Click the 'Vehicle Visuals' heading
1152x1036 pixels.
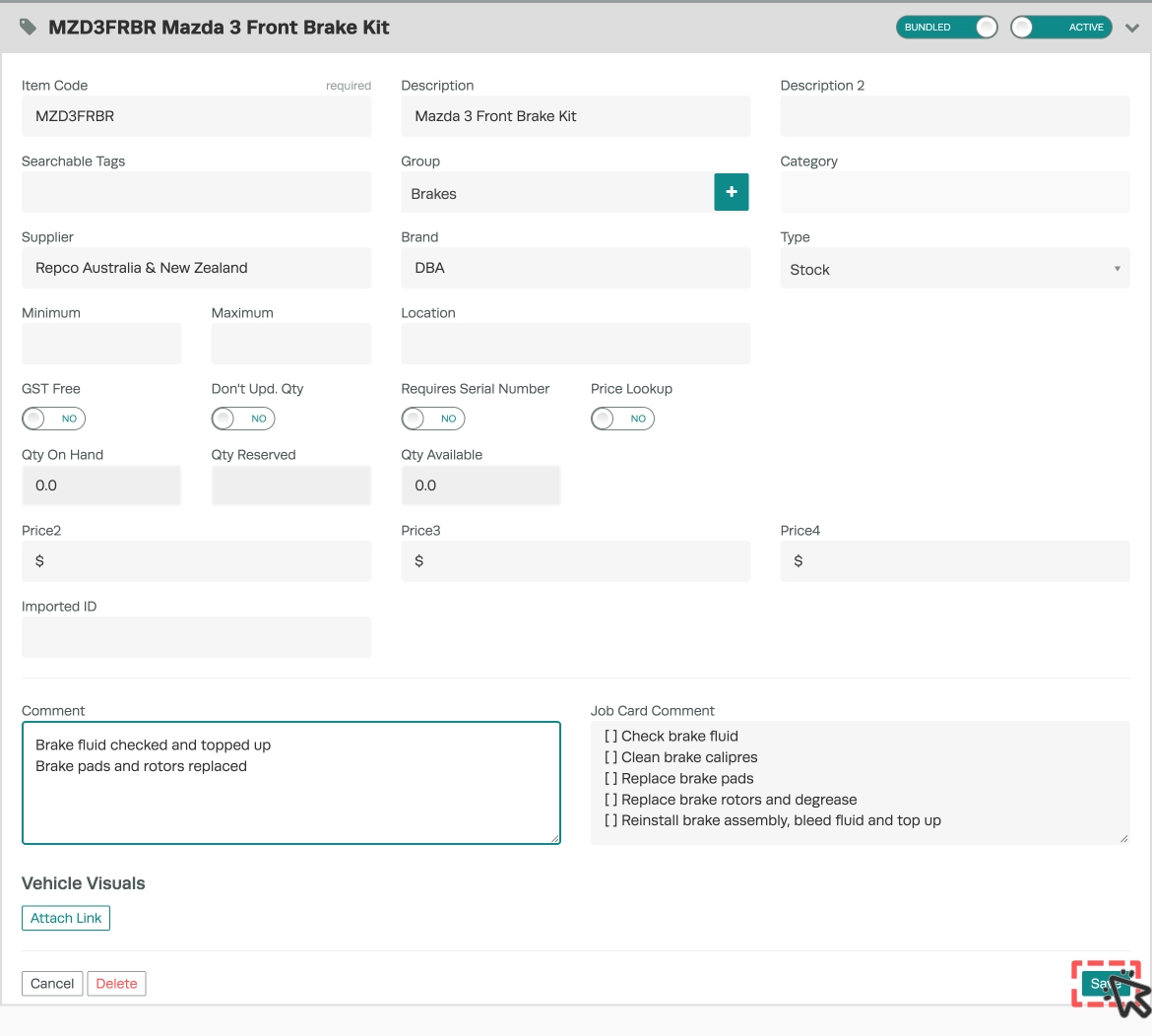(x=83, y=883)
